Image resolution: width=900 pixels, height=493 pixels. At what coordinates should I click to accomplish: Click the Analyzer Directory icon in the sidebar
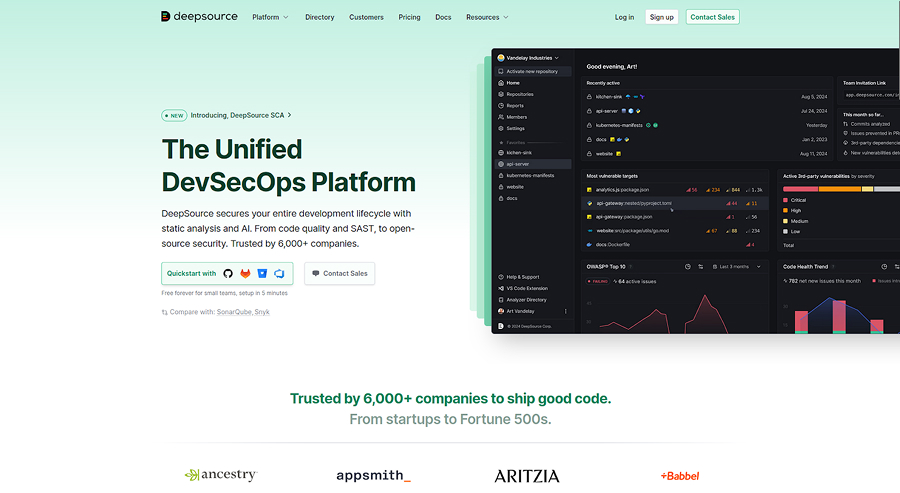[x=501, y=300]
